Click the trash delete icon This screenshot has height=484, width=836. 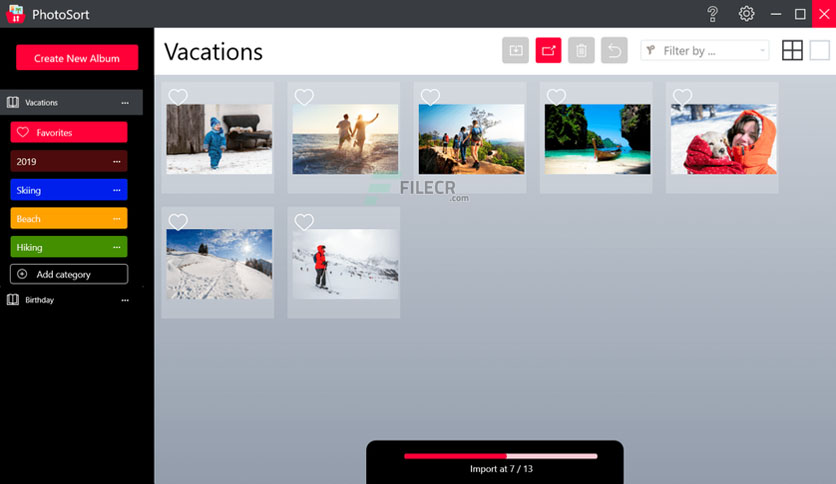(x=581, y=50)
